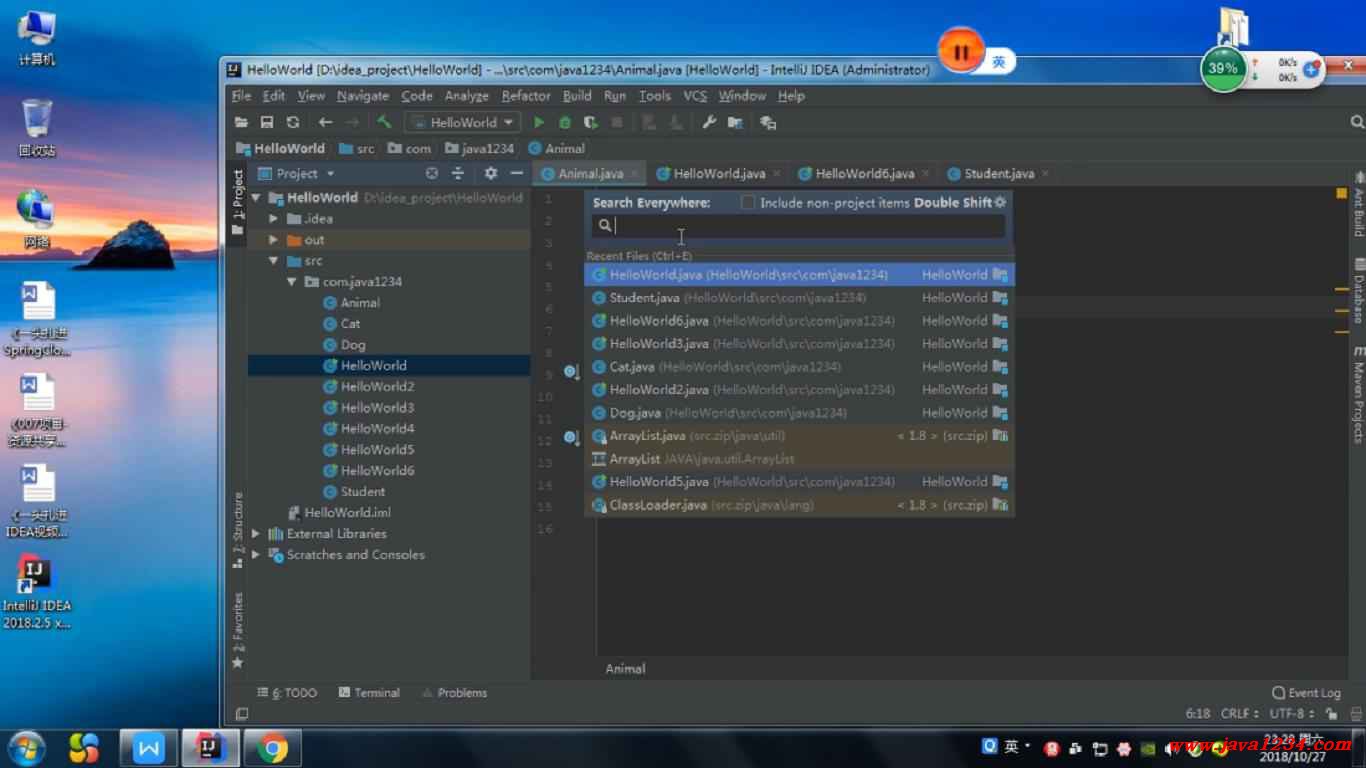The width and height of the screenshot is (1366, 768).
Task: Click the Save All disk icon
Action: [267, 122]
